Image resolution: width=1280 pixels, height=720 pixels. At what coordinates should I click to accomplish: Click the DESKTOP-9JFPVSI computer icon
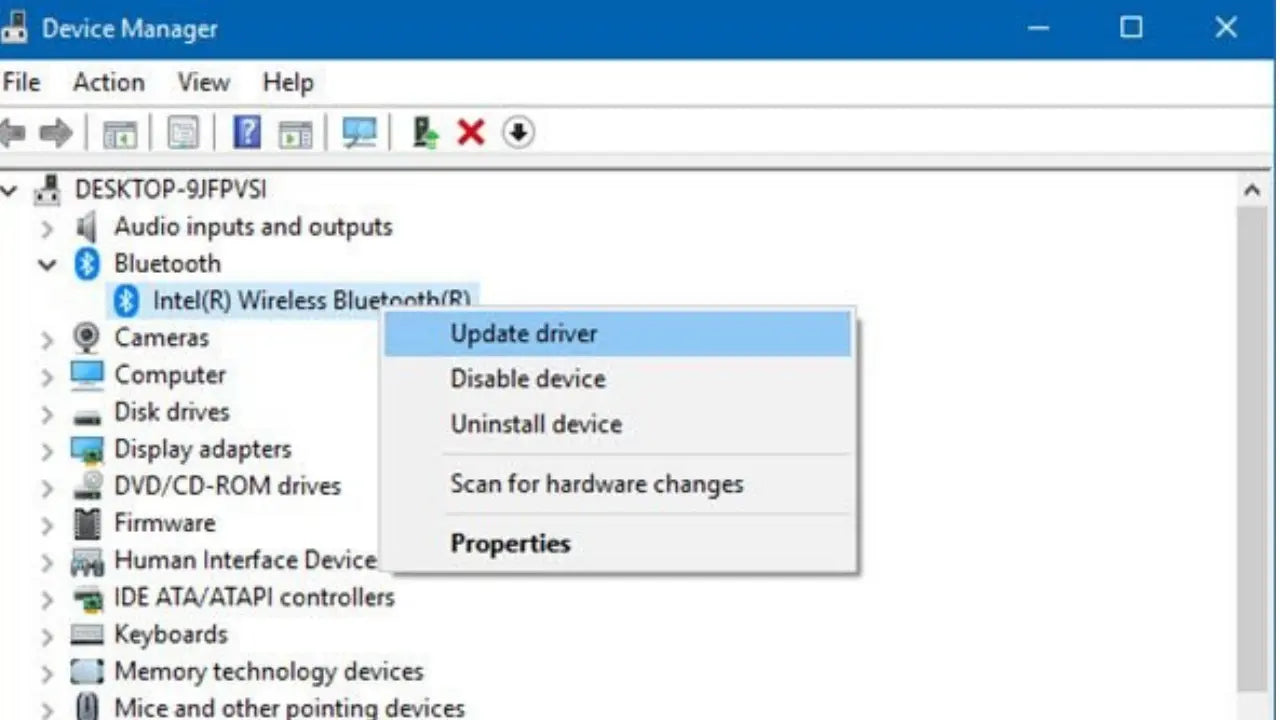tap(48, 189)
